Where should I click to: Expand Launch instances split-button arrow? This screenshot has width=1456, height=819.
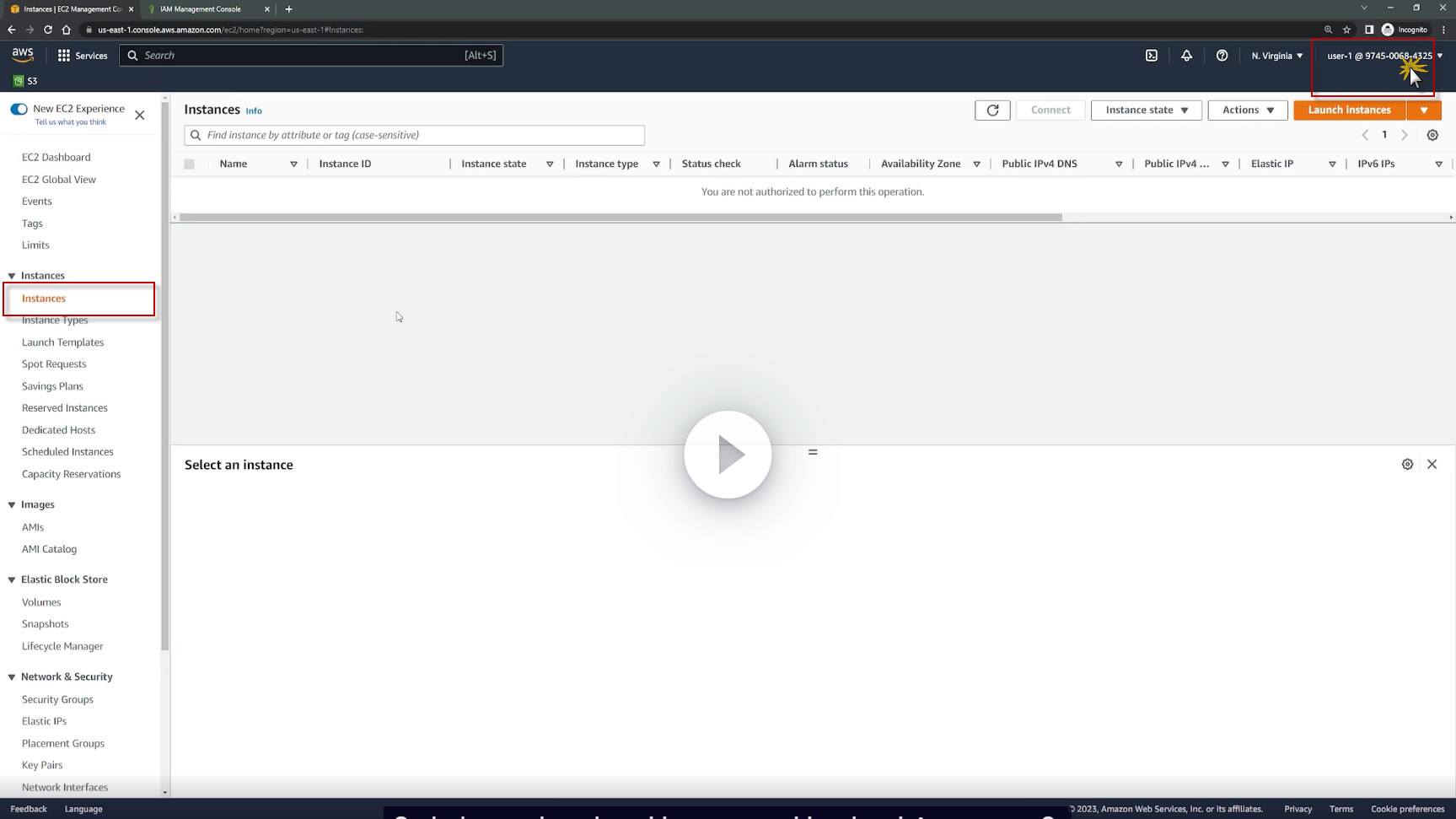1424,110
